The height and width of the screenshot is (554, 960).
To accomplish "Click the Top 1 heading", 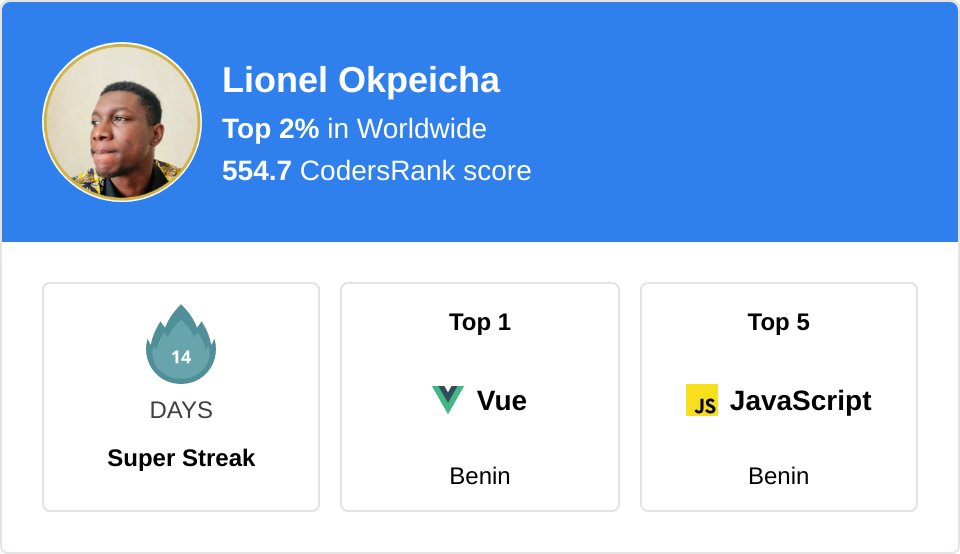I will point(480,322).
